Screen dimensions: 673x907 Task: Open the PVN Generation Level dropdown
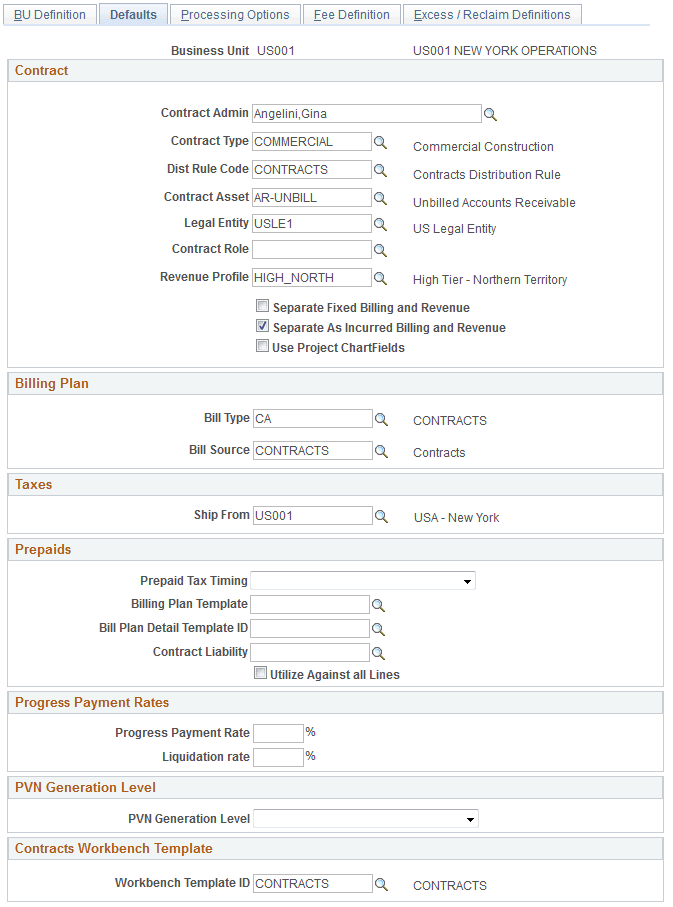[470, 818]
